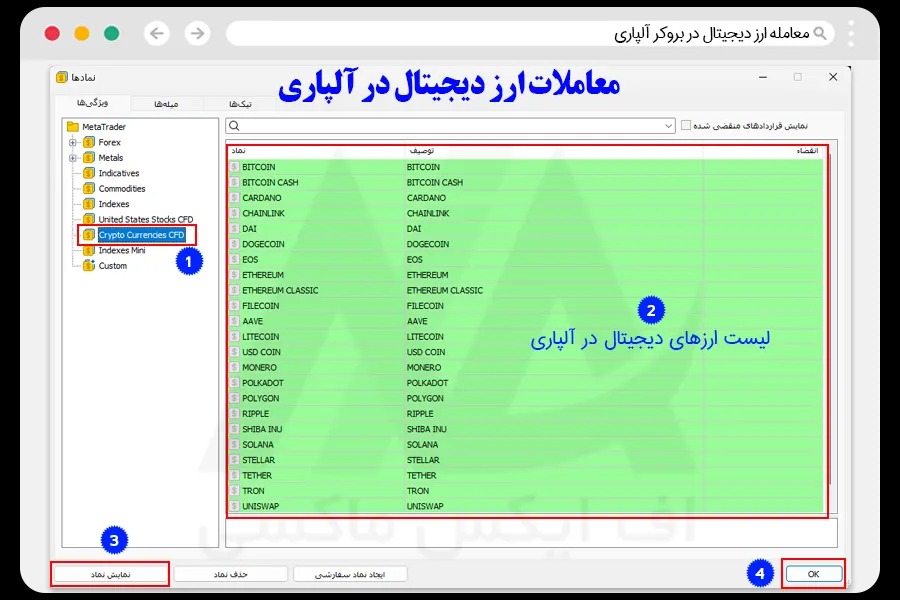Click the browser back arrow button
This screenshot has width=900, height=600.
(157, 33)
